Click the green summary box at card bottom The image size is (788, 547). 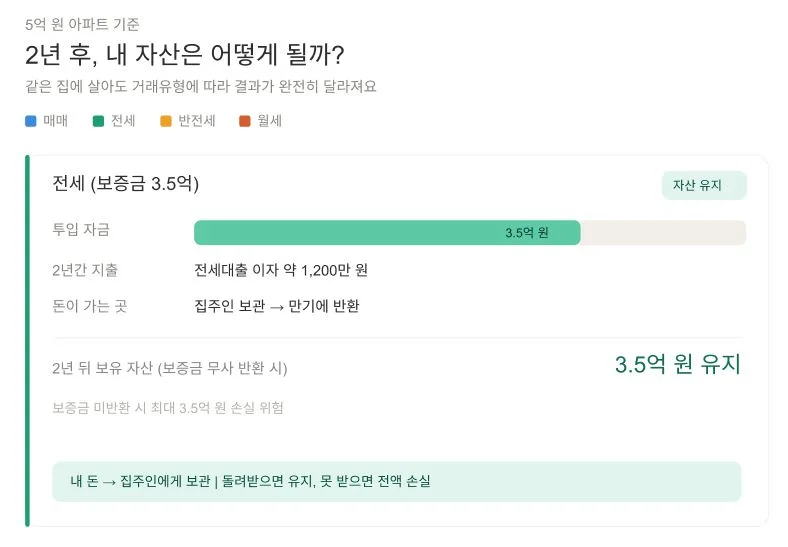click(396, 481)
